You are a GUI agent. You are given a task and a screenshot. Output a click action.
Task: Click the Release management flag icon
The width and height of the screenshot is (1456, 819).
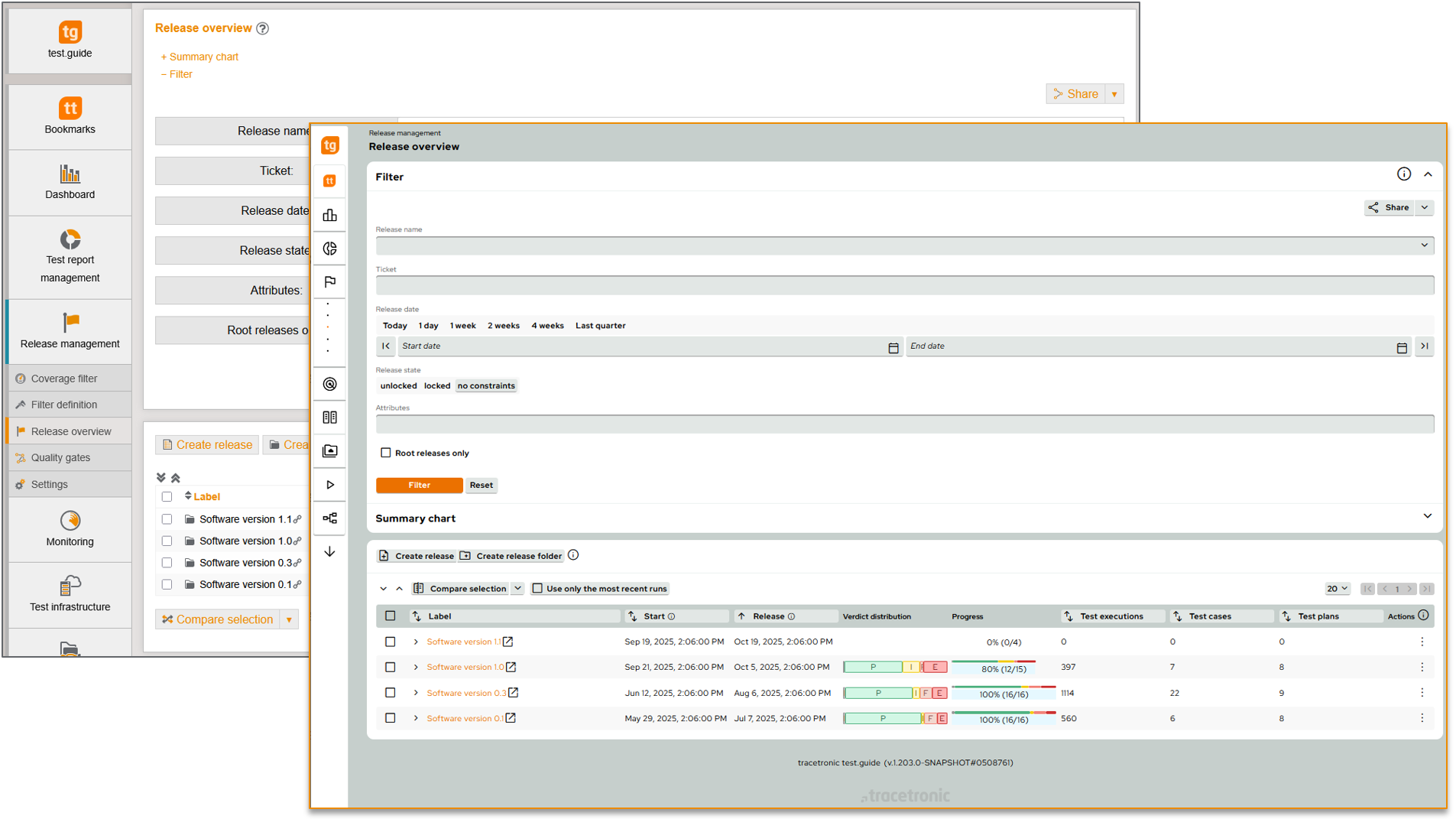click(x=70, y=321)
